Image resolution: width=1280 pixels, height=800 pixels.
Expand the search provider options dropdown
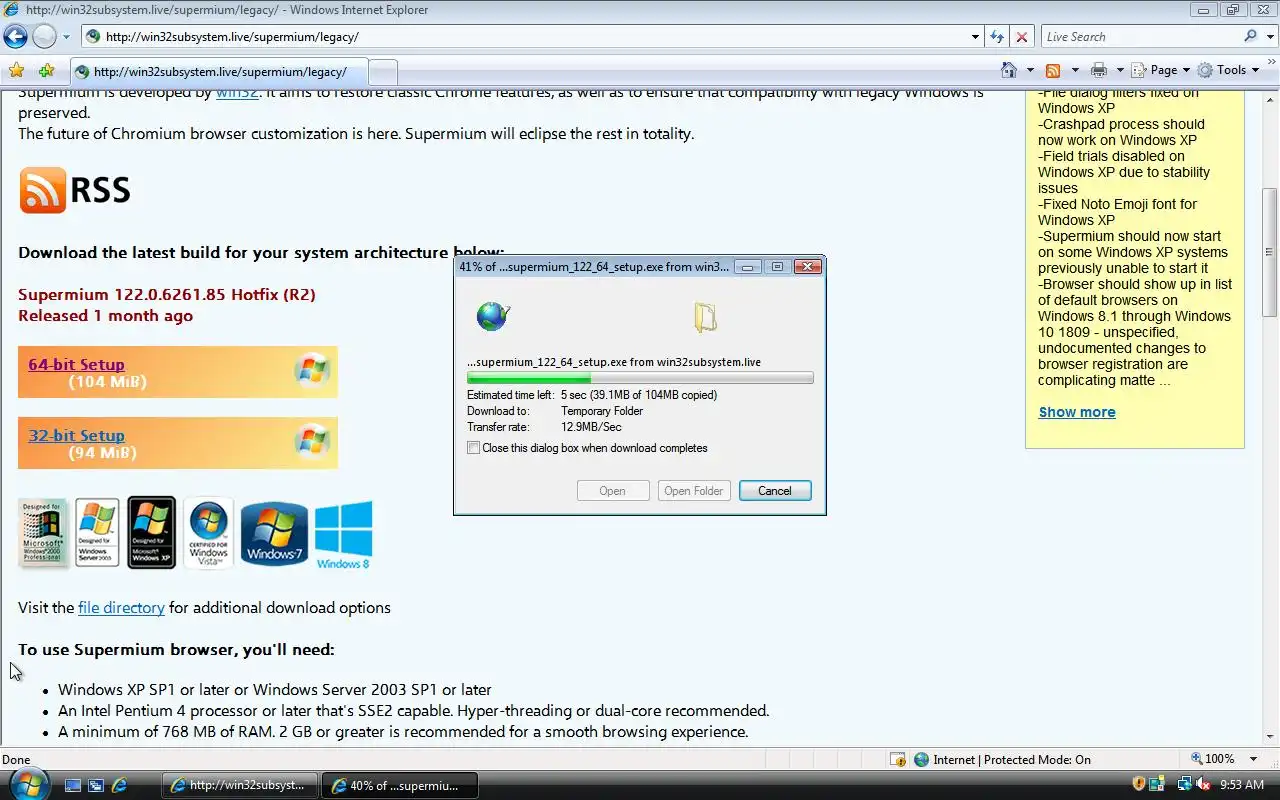click(x=1268, y=37)
